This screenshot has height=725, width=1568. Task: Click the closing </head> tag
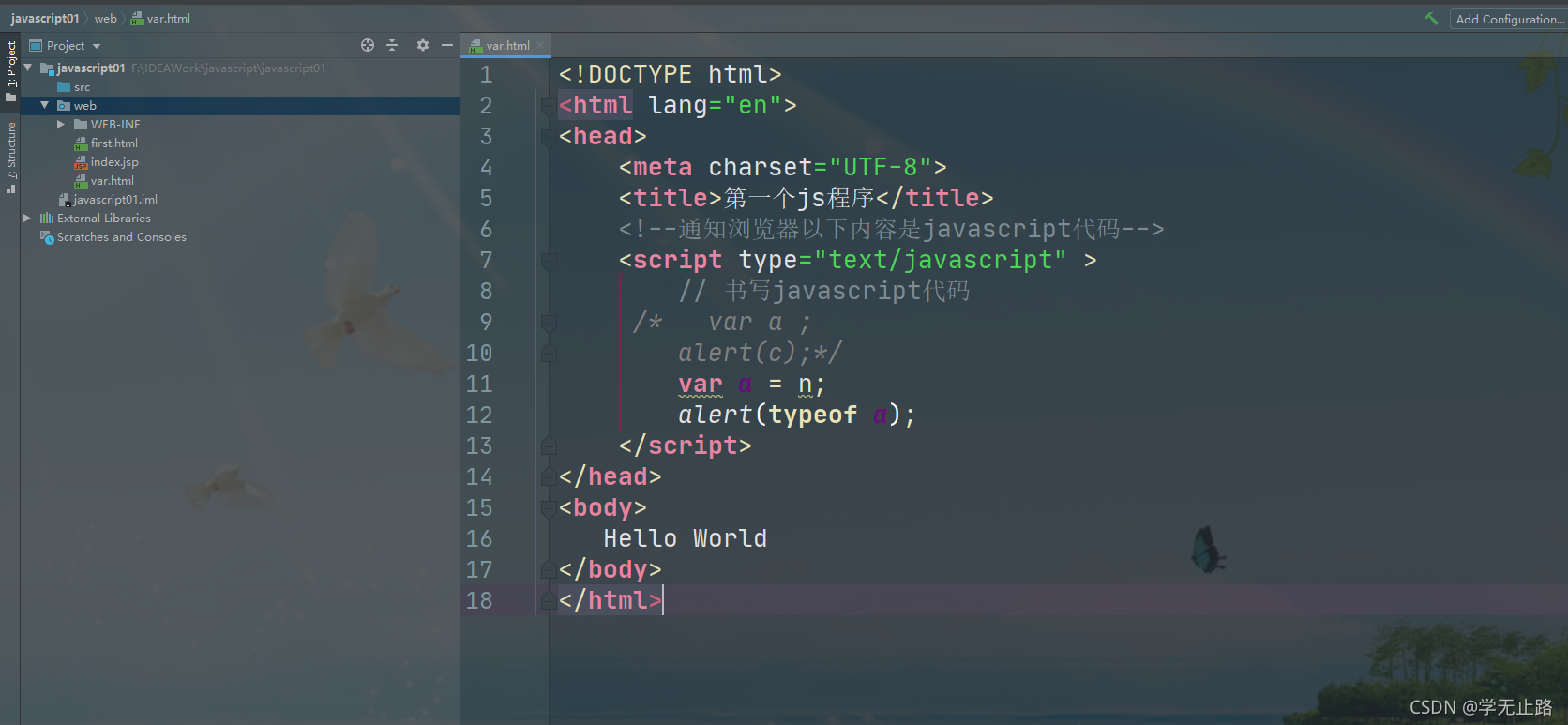coord(611,476)
